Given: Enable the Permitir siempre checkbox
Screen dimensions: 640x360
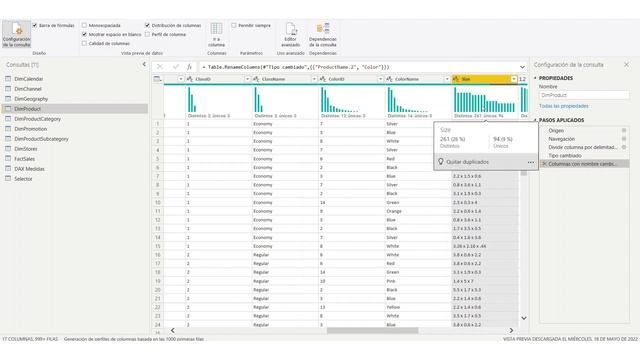Looking at the screenshot, I should pyautogui.click(x=234, y=25).
